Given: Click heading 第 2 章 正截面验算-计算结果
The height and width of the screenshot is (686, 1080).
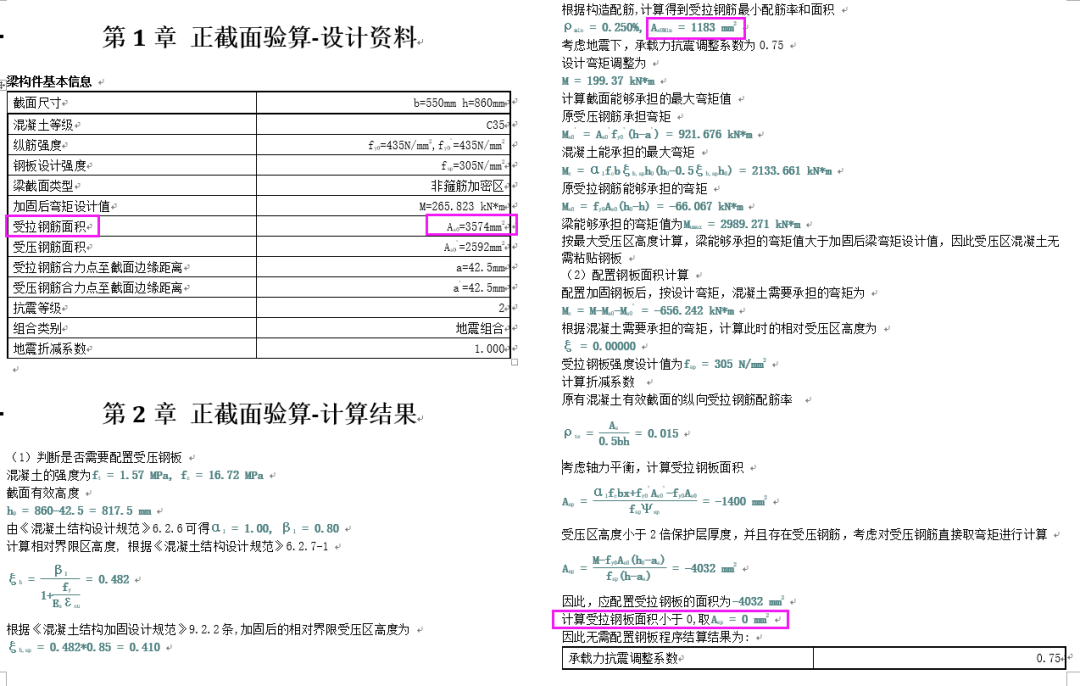Looking at the screenshot, I should pos(260,414).
